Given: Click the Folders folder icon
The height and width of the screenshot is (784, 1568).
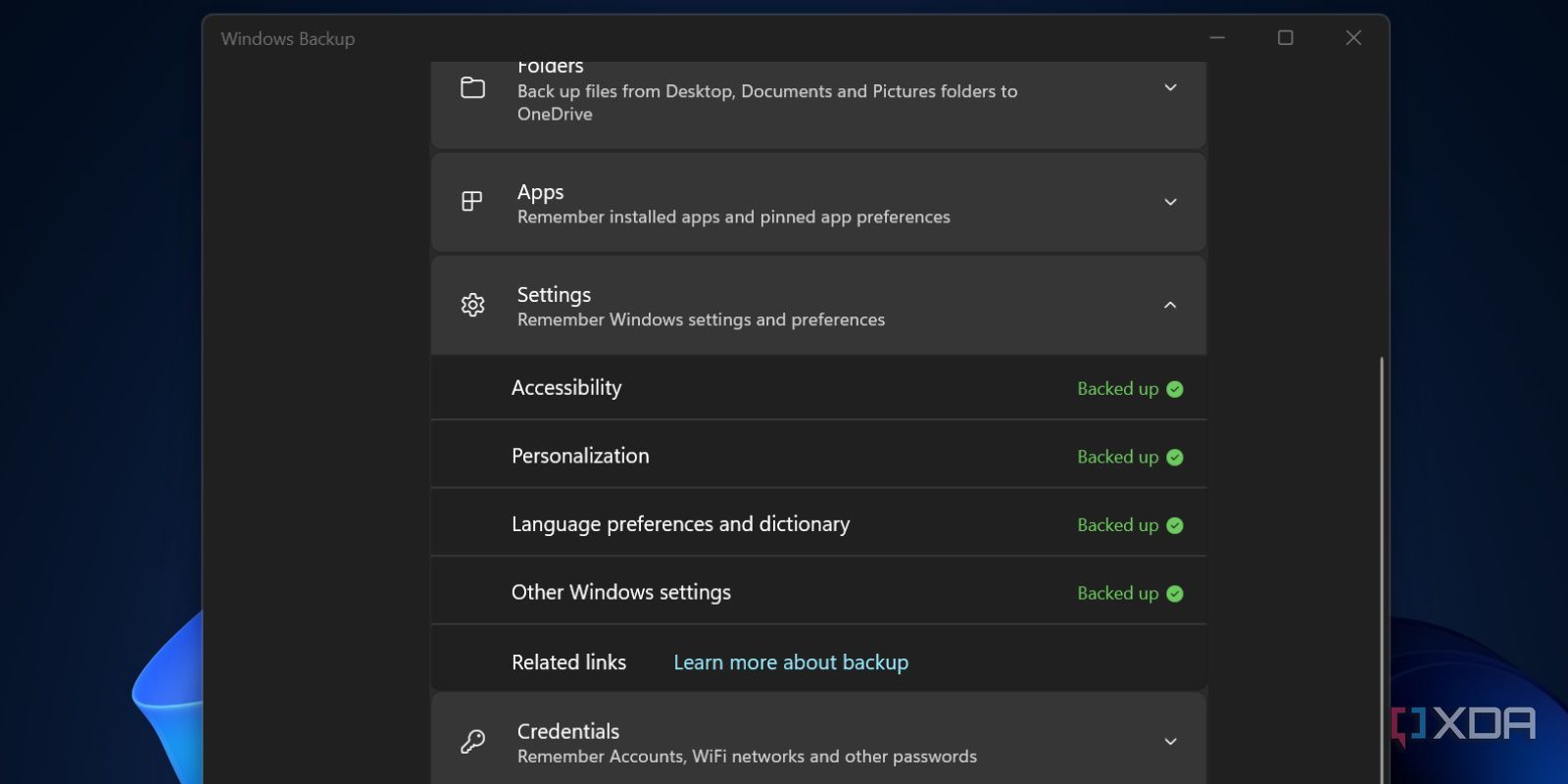Looking at the screenshot, I should click(x=472, y=87).
